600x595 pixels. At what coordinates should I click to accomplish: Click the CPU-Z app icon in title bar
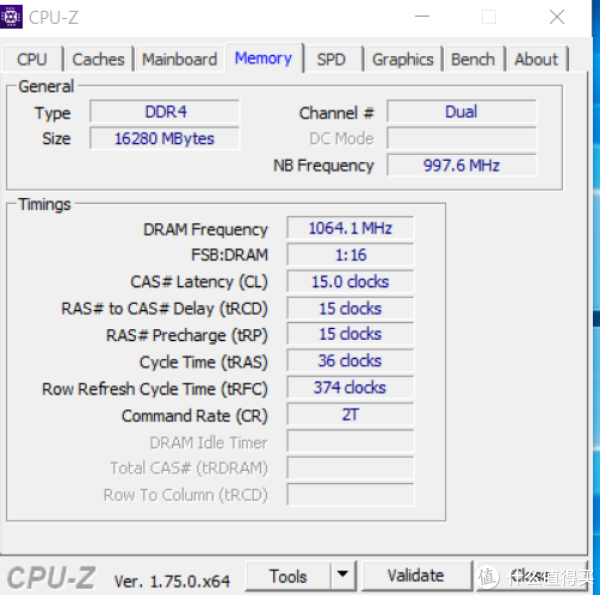[13, 16]
